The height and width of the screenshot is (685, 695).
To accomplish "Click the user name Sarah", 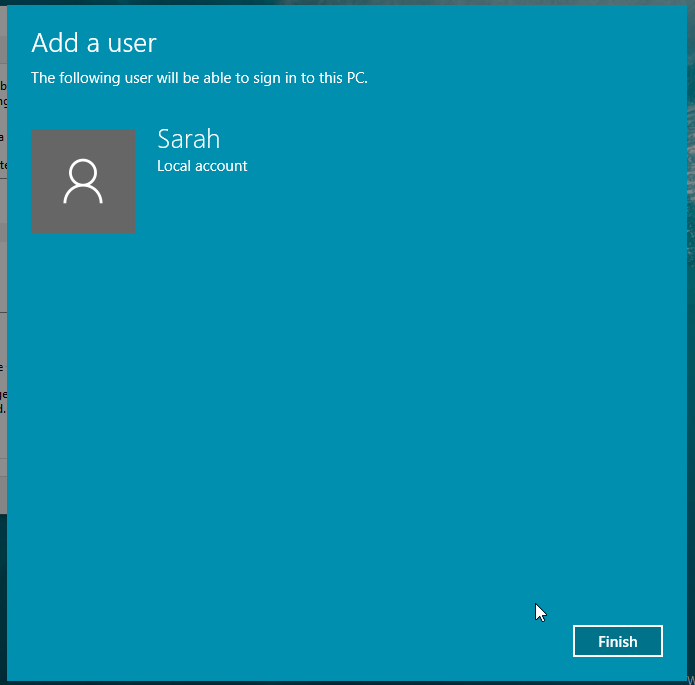I will 189,139.
